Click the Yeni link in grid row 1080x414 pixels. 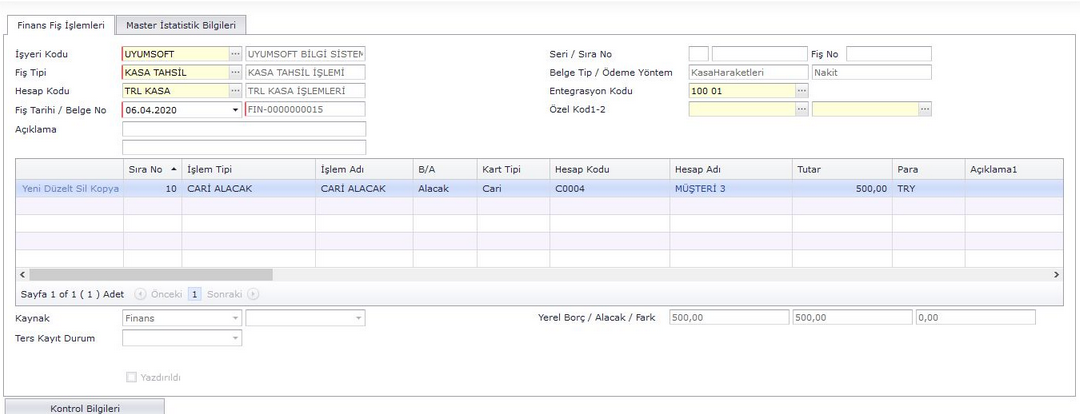(x=32, y=188)
